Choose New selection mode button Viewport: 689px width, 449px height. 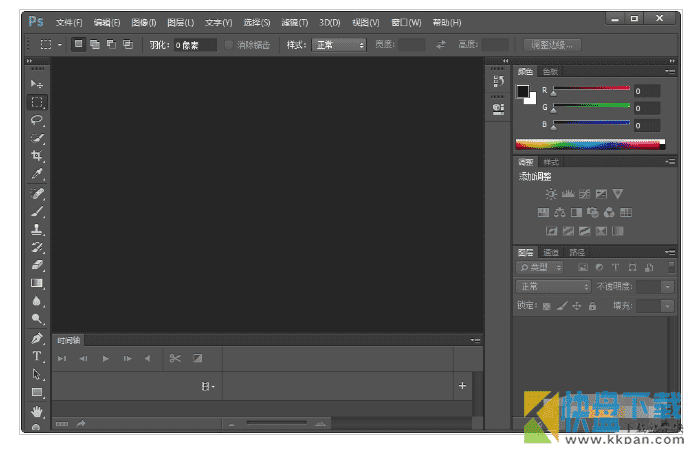coord(78,44)
